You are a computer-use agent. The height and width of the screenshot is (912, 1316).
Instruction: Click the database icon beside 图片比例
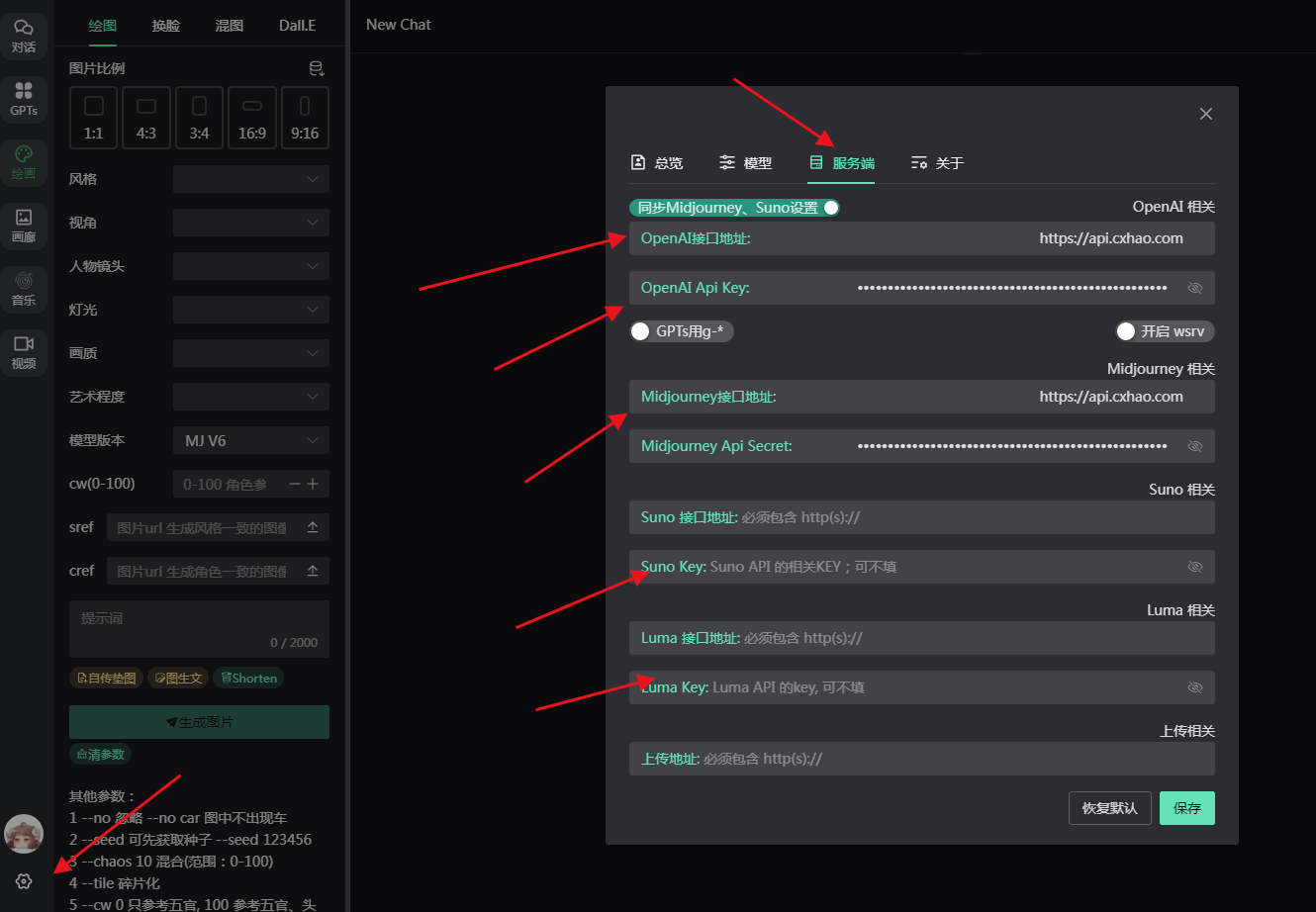(317, 68)
